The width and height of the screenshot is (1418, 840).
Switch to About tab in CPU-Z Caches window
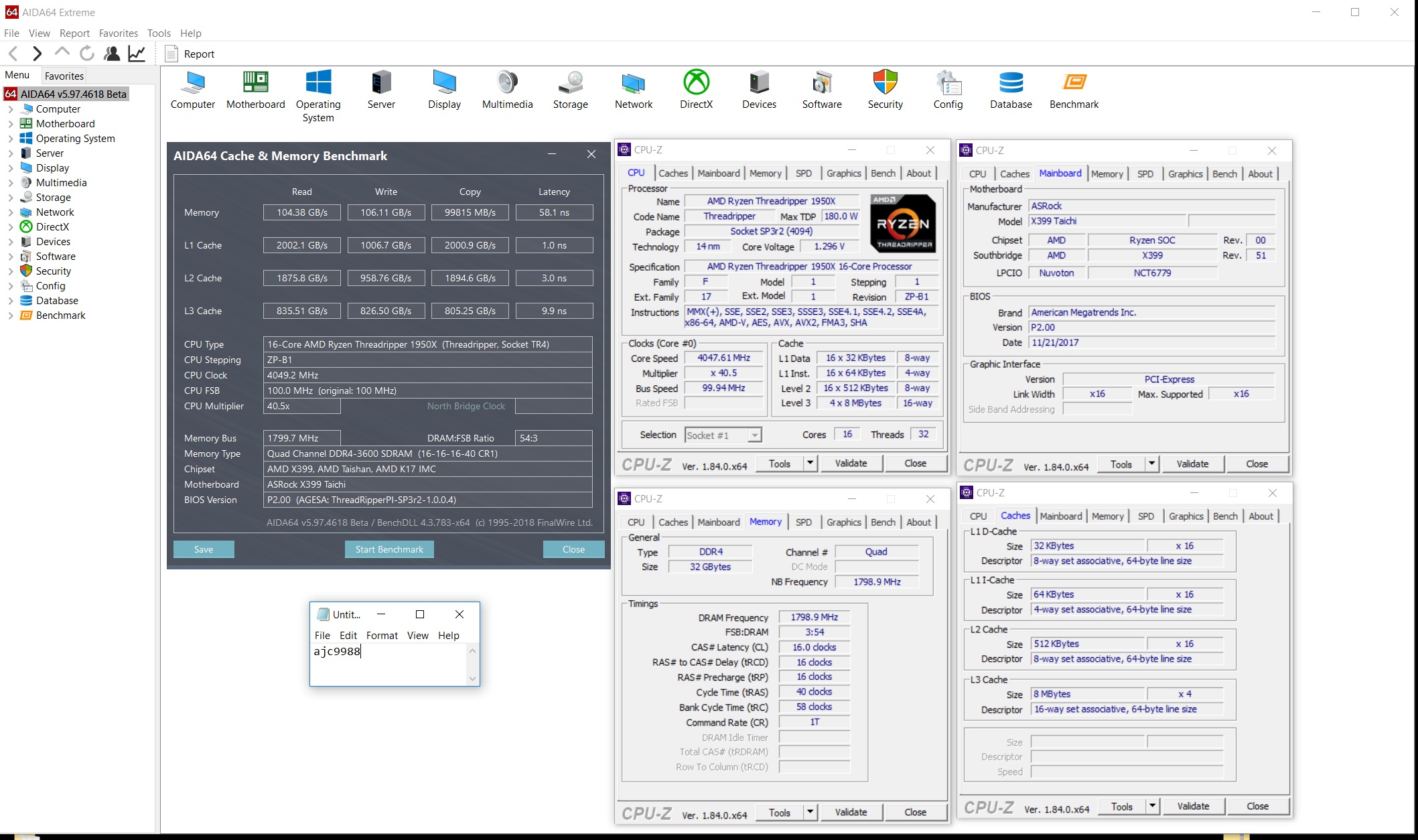tap(1261, 516)
